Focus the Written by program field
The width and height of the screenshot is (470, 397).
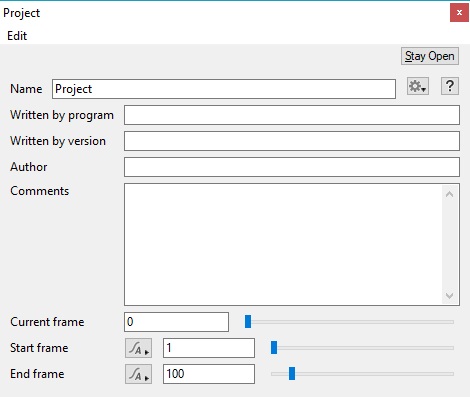coord(292,115)
